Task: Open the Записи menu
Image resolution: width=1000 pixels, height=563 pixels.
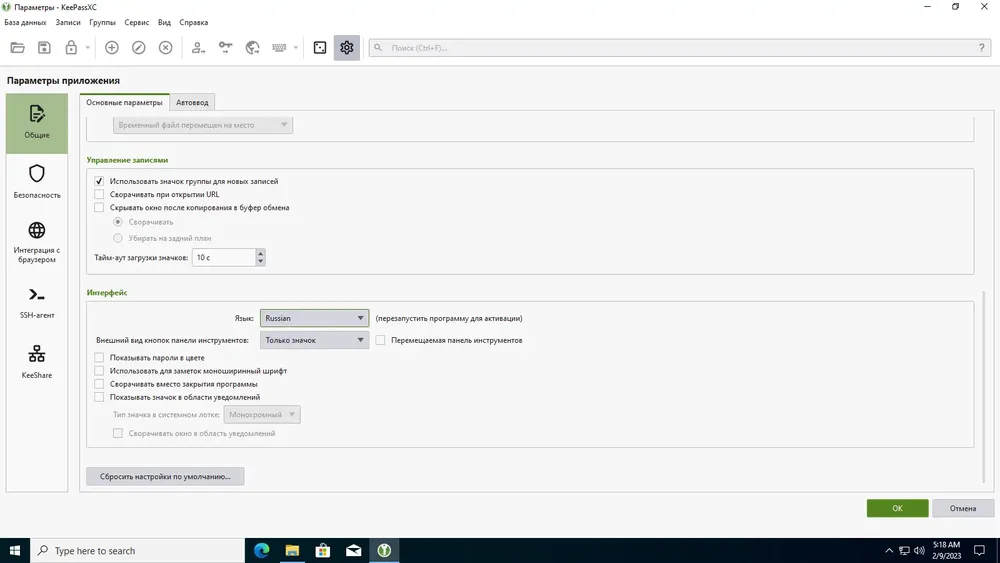Action: pos(68,22)
